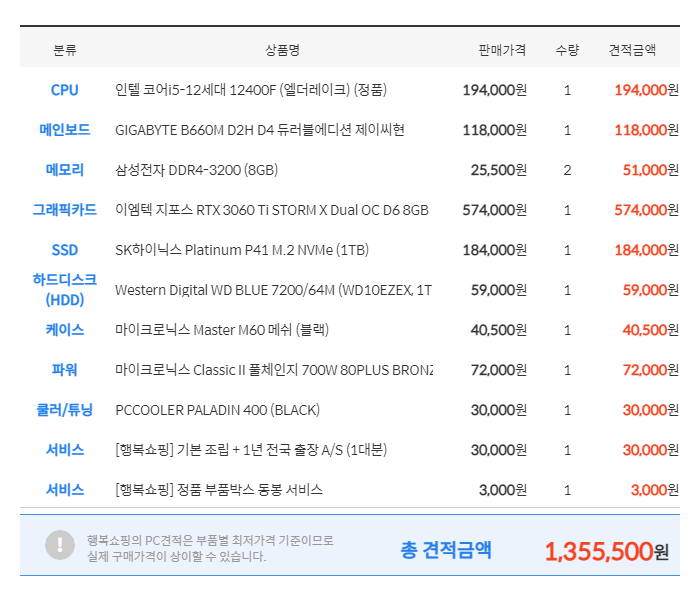Screen dimensions: 700x596
Task: Select product 이엠텍 지포스 RTX 3060 Ti
Action: click(272, 210)
